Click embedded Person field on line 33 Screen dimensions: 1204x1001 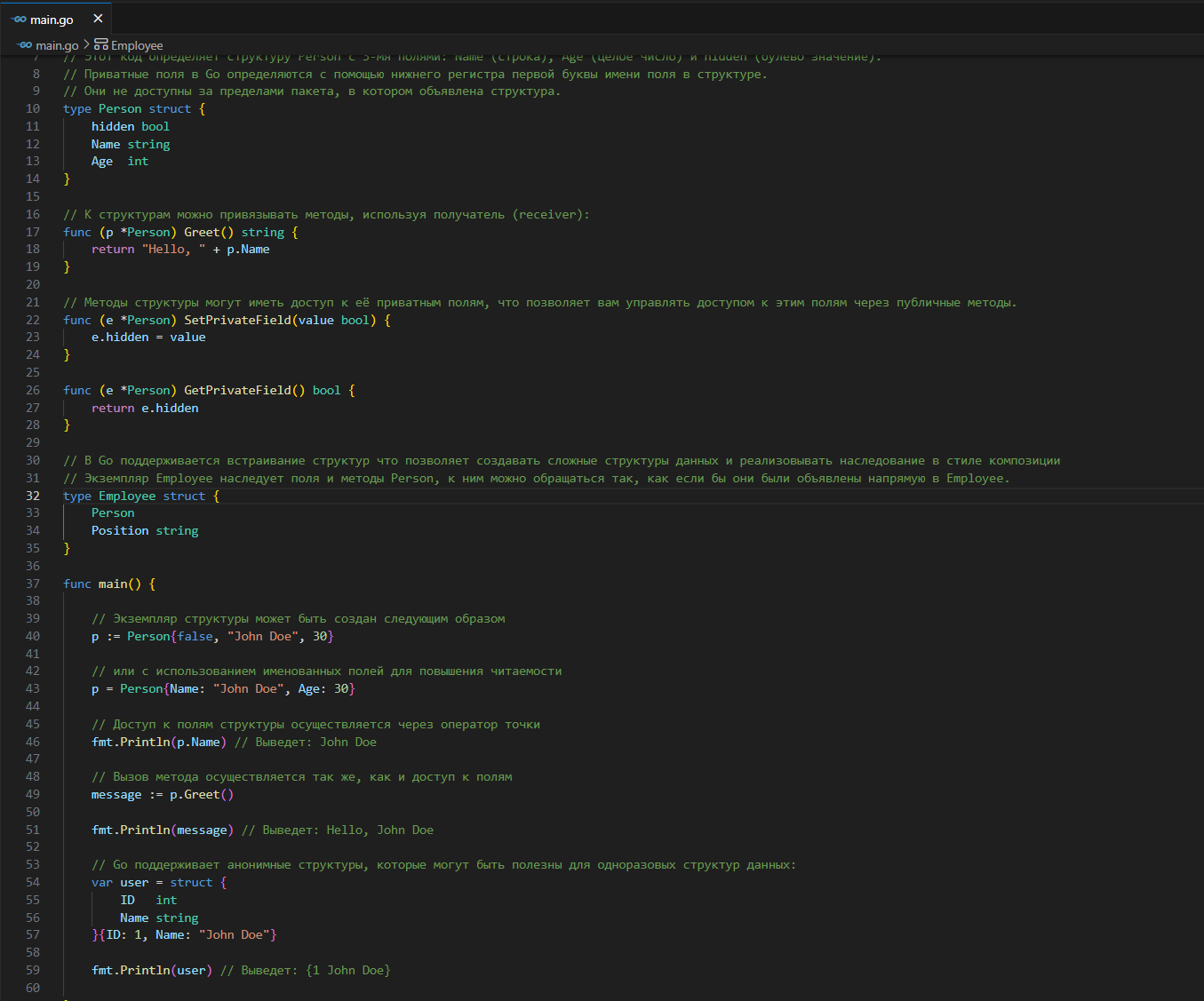[113, 512]
